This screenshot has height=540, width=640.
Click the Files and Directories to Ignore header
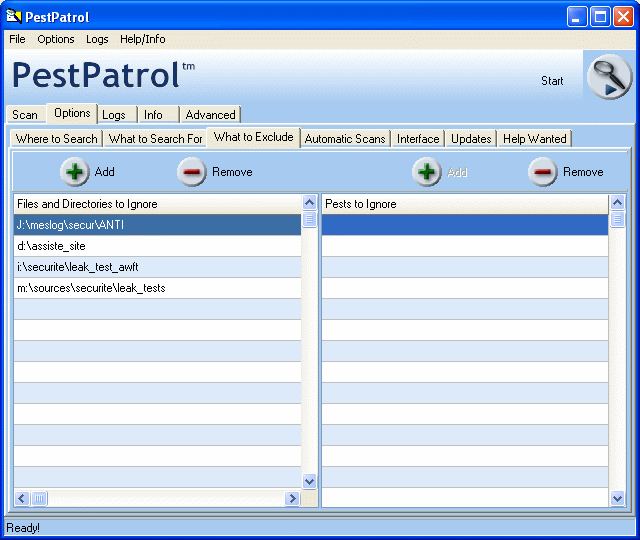(158, 204)
